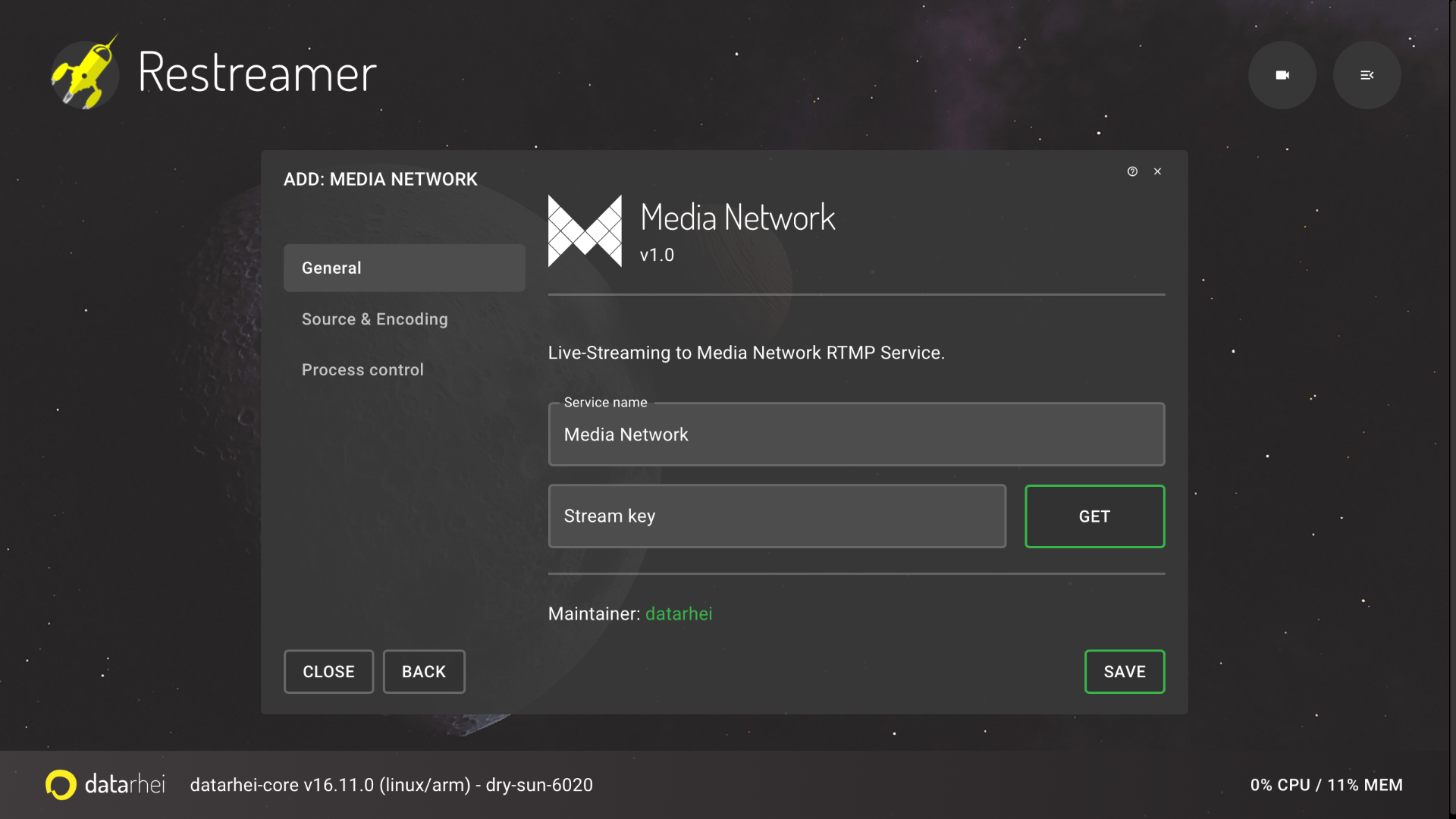Viewport: 1456px width, 819px height.
Task: Save the Media Network service
Action: tap(1125, 672)
